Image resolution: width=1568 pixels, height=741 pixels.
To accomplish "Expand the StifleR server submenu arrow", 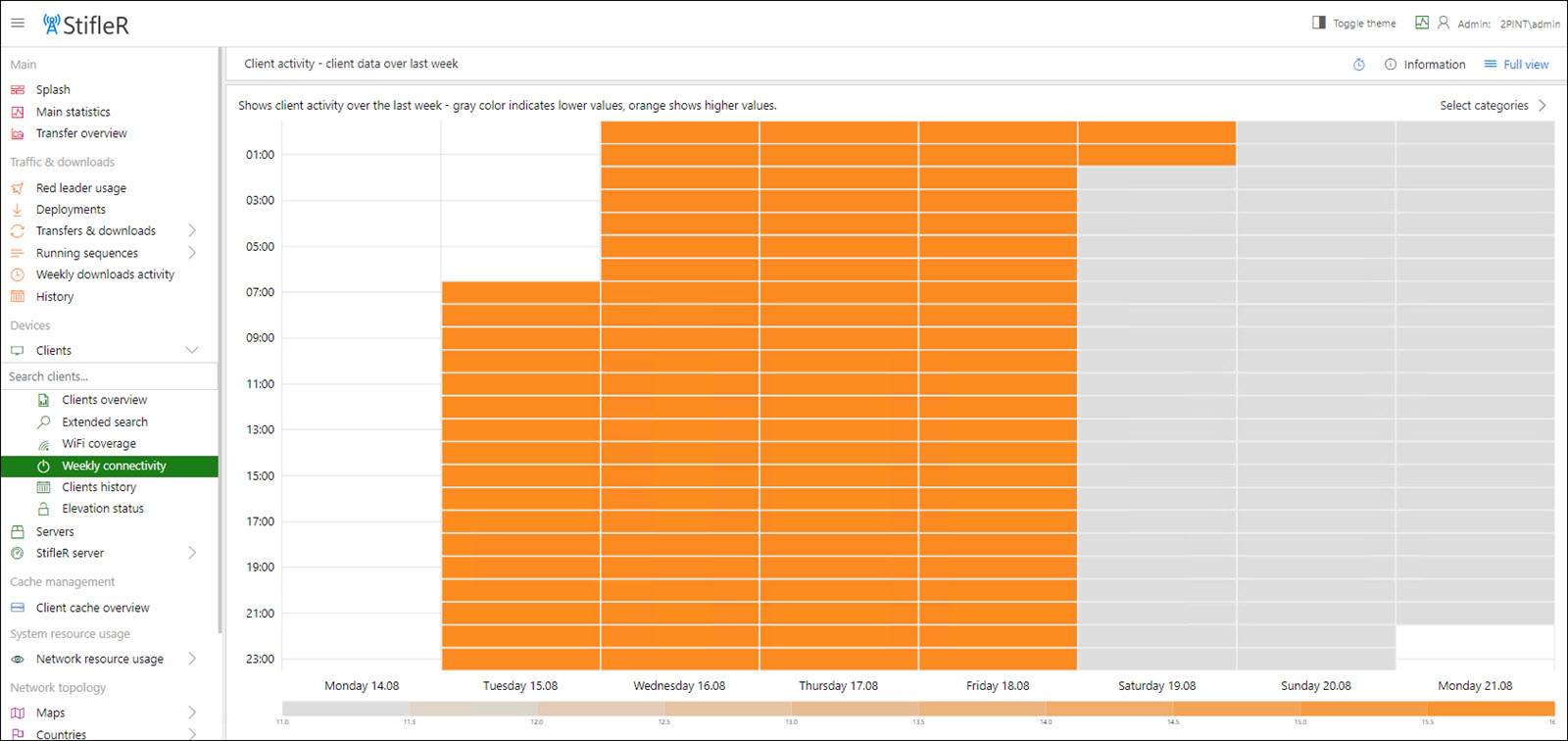I will pos(192,553).
